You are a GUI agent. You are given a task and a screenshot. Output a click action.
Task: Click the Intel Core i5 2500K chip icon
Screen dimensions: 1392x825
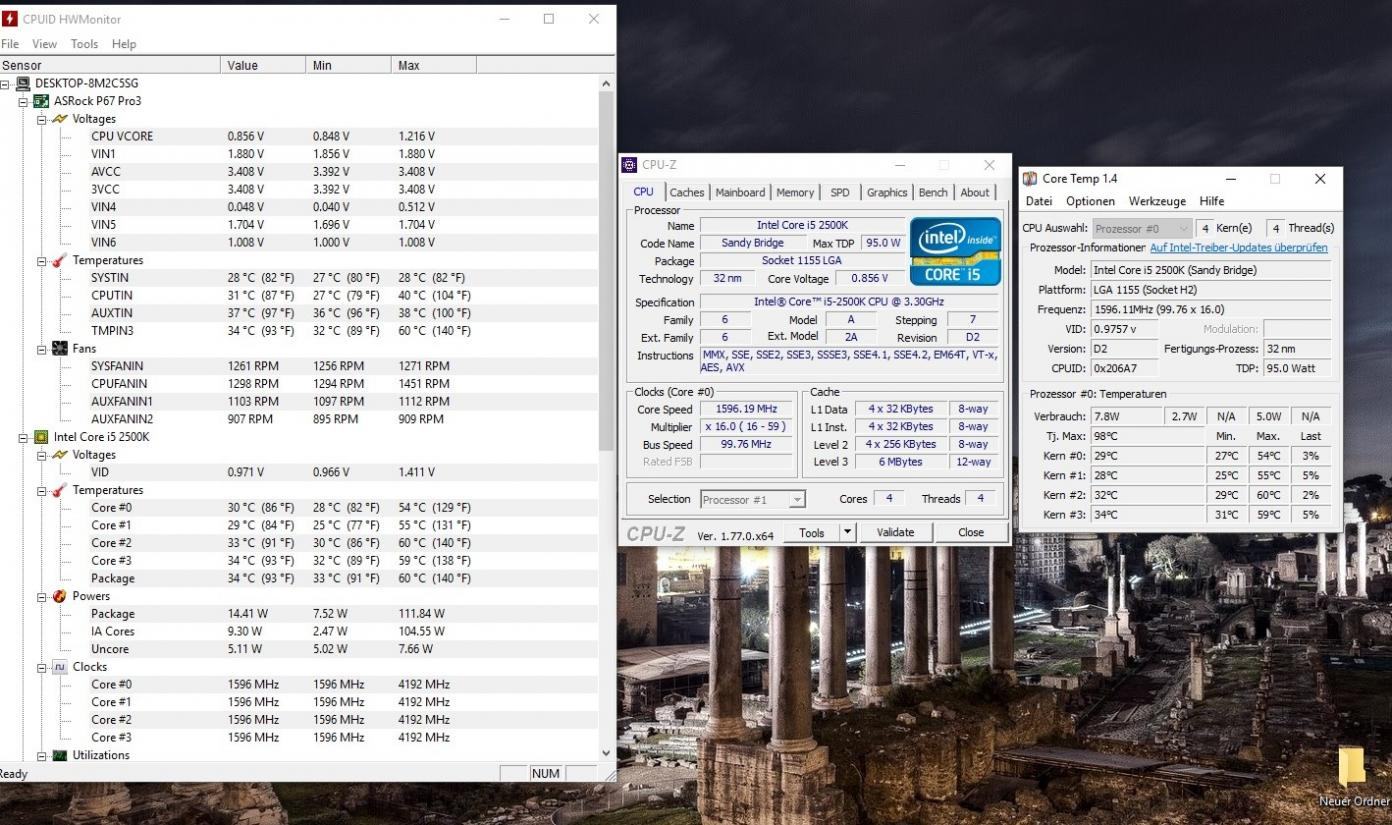42,437
